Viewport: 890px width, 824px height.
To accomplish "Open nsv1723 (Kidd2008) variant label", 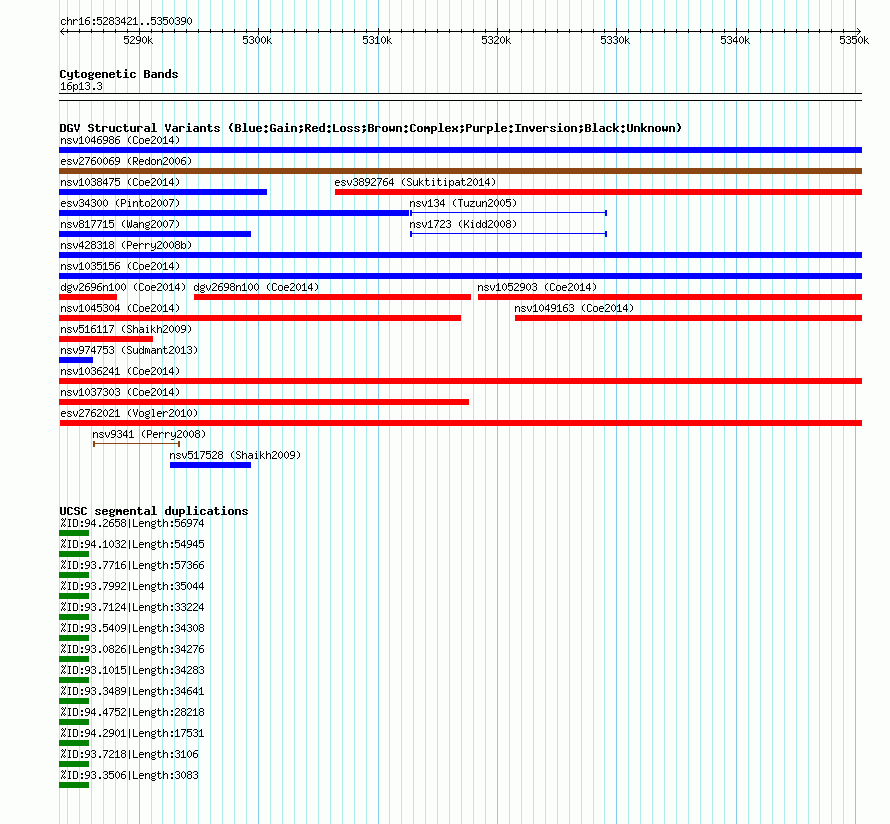I will pyautogui.click(x=463, y=224).
